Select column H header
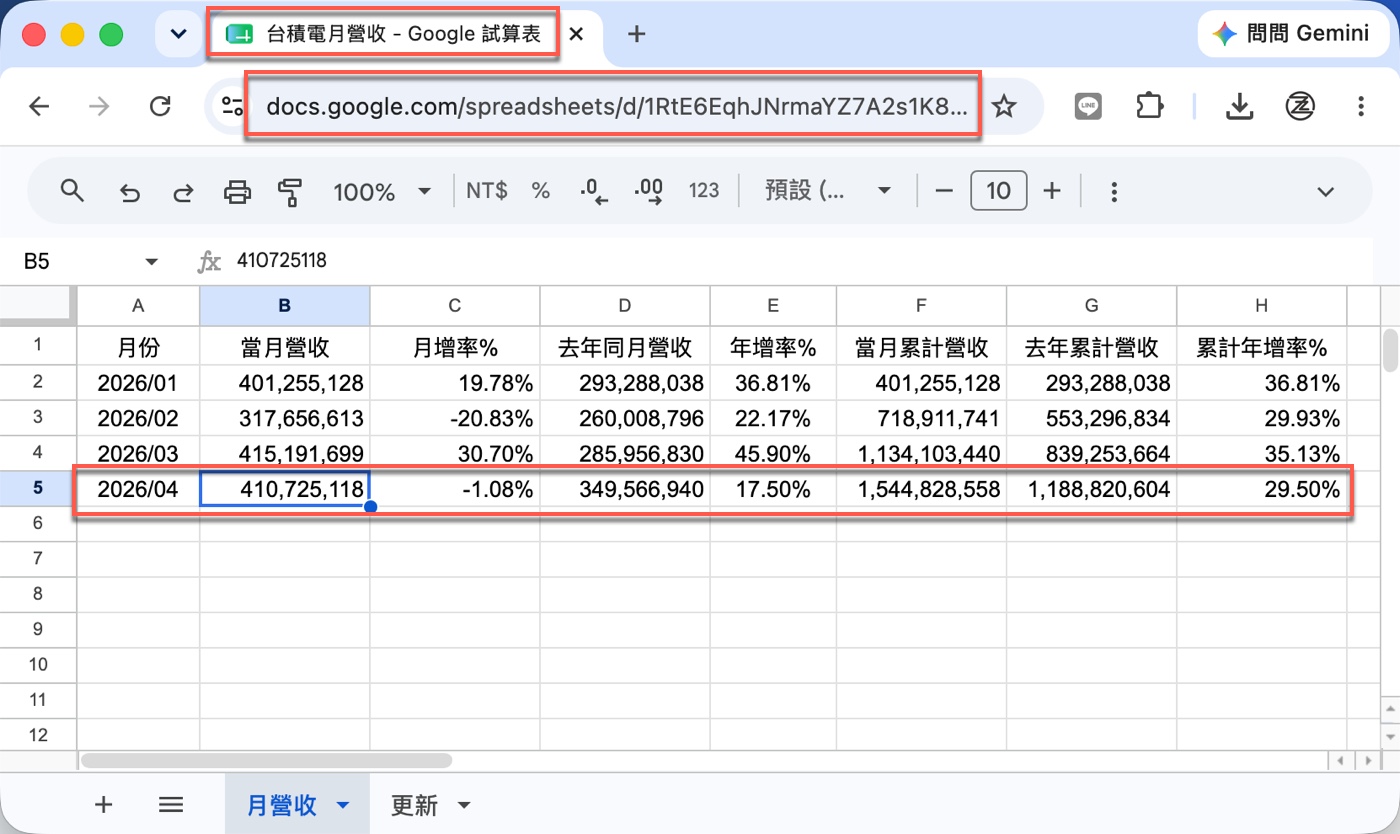The width and height of the screenshot is (1400, 834). click(1262, 306)
